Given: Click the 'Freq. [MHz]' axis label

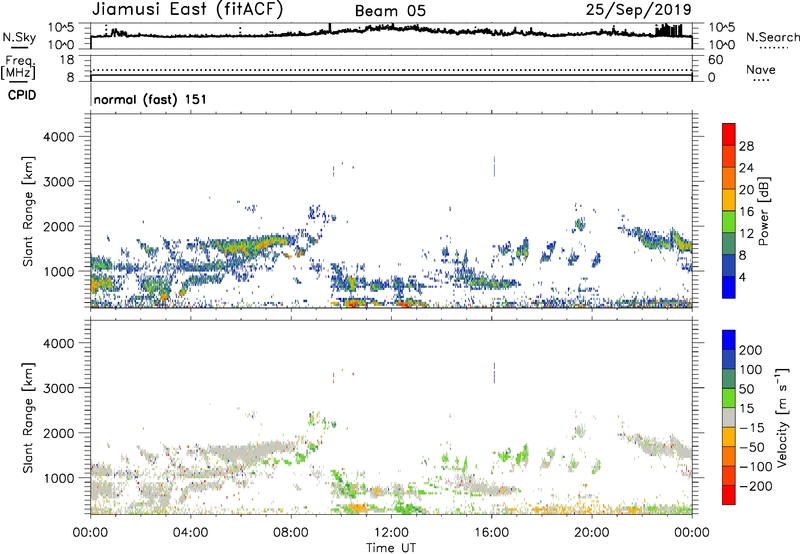Looking at the screenshot, I should tap(18, 68).
